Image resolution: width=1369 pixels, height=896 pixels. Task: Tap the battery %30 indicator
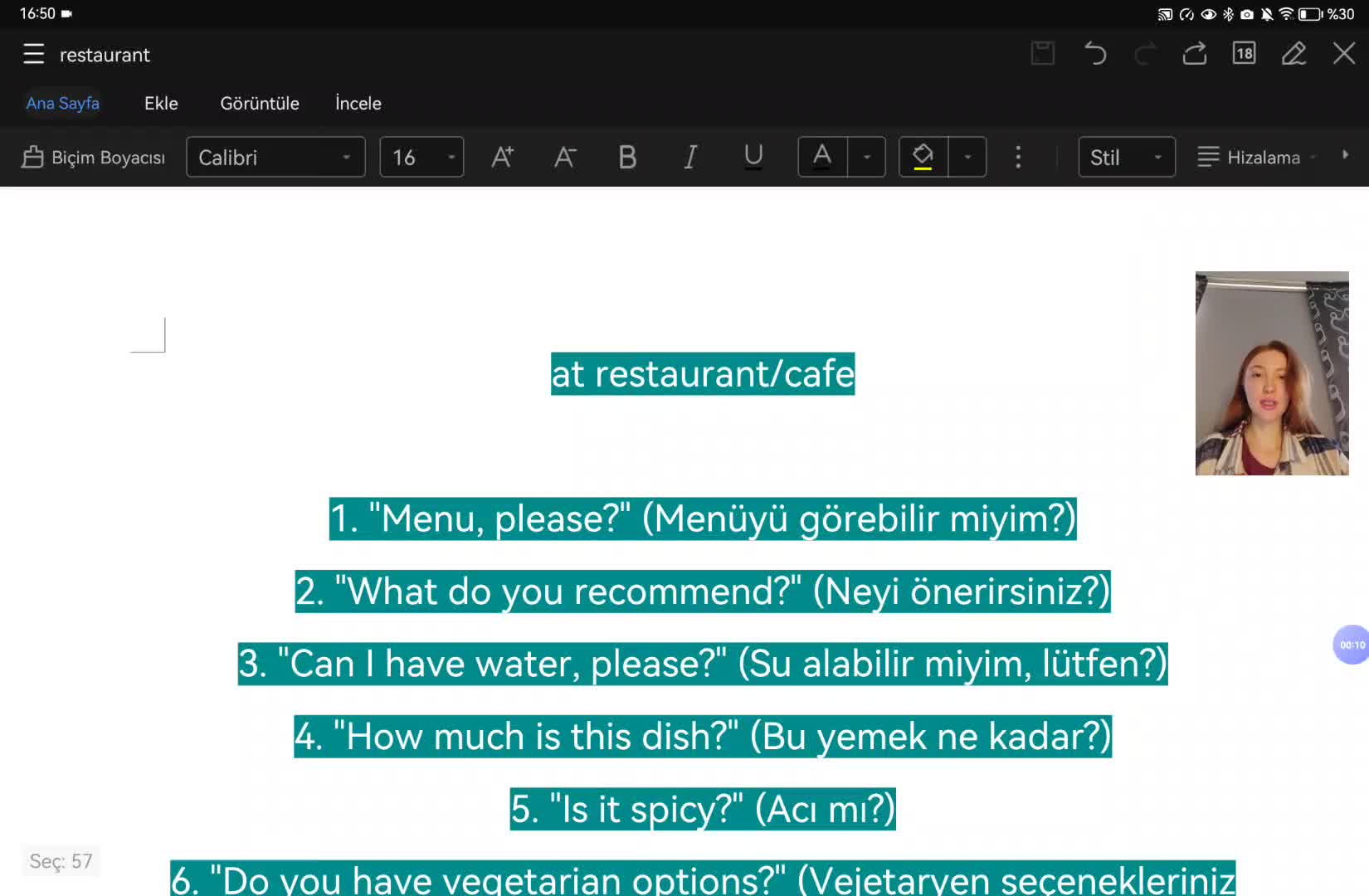(1327, 14)
